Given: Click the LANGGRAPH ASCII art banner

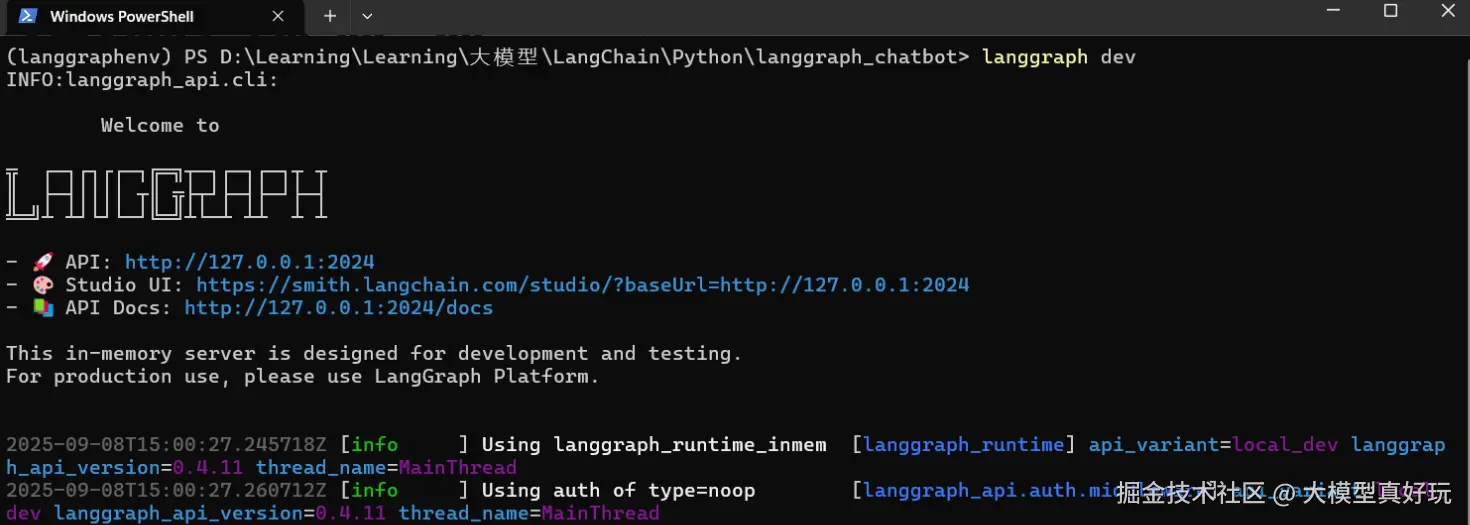Looking at the screenshot, I should pyautogui.click(x=166, y=195).
